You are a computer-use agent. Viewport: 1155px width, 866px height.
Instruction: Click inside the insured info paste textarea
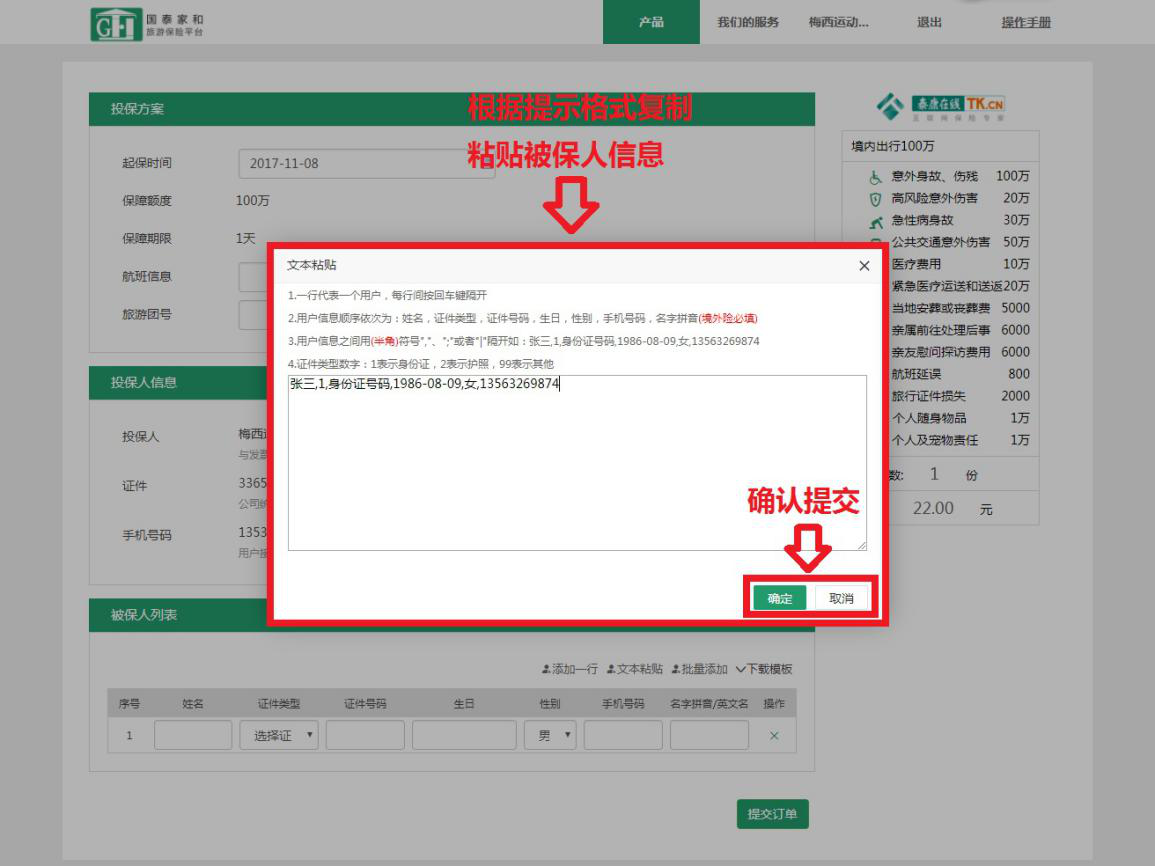coord(577,470)
